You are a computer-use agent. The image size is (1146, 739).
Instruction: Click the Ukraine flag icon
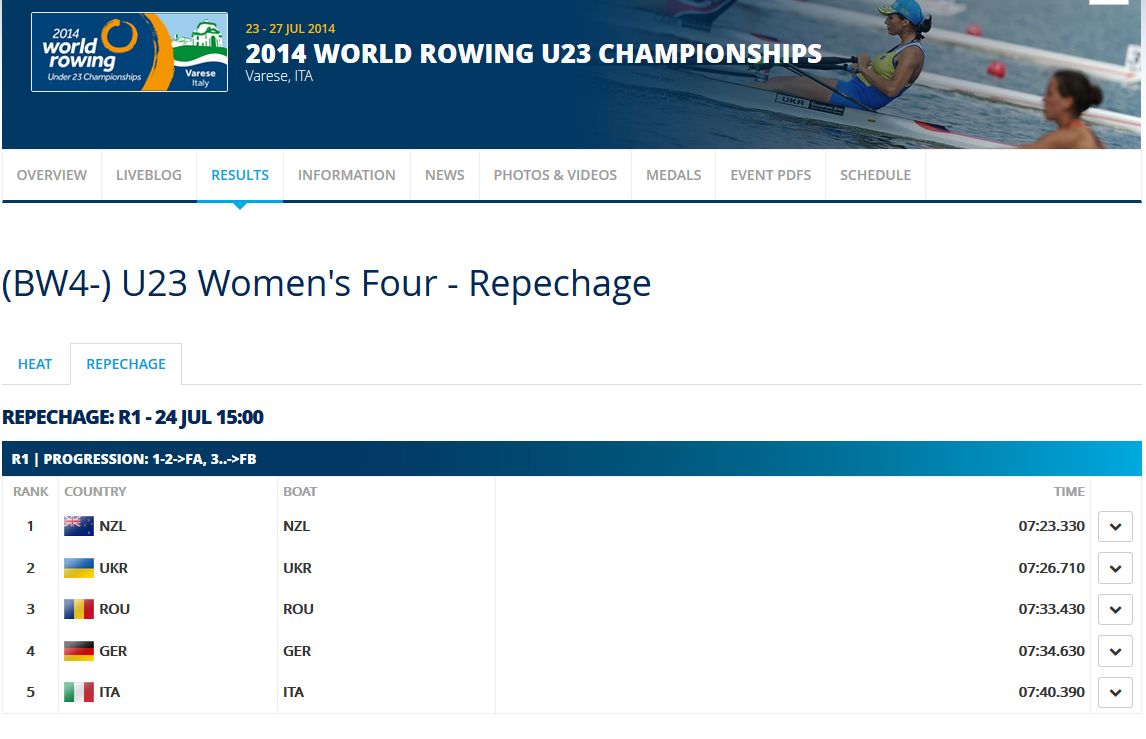79,568
